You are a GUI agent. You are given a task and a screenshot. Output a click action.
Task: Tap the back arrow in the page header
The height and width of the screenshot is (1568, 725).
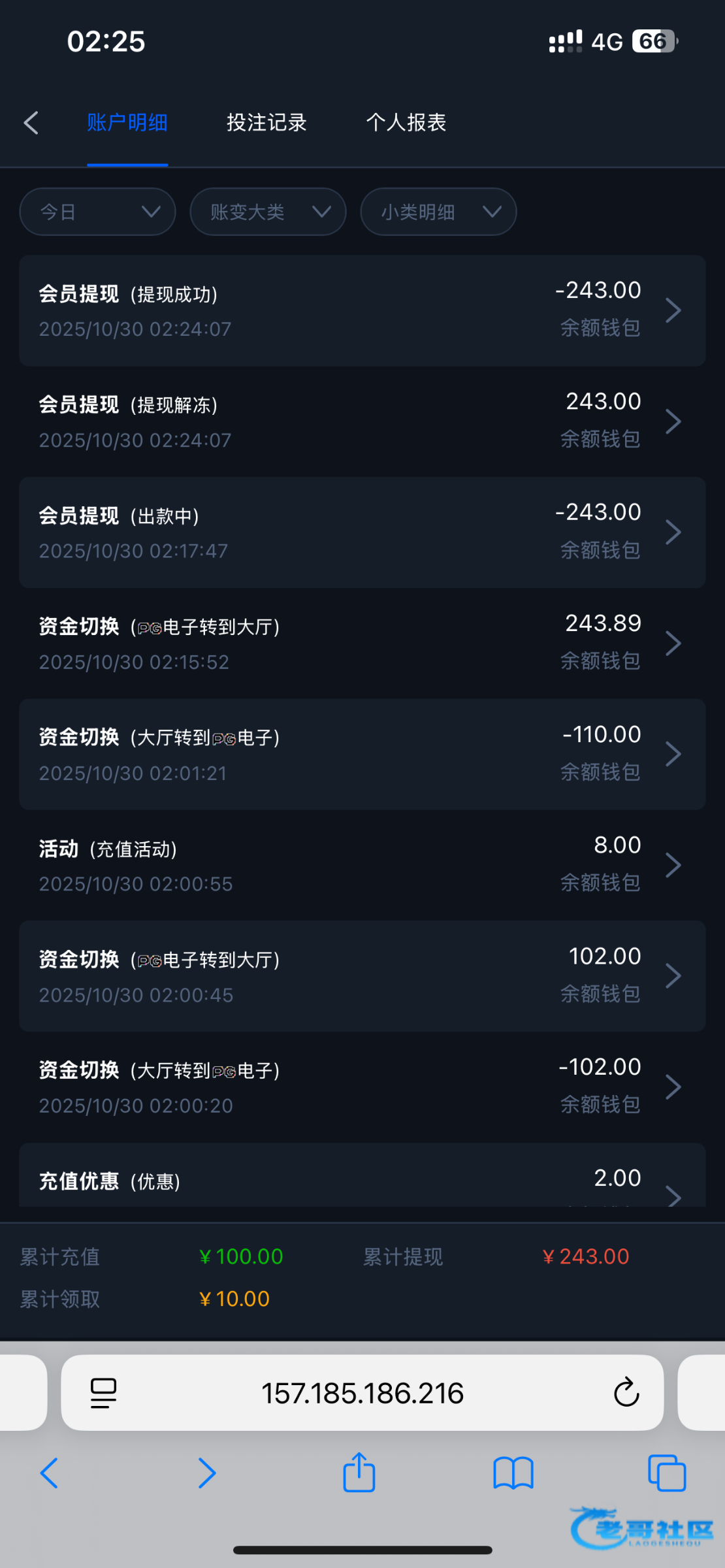coord(31,123)
